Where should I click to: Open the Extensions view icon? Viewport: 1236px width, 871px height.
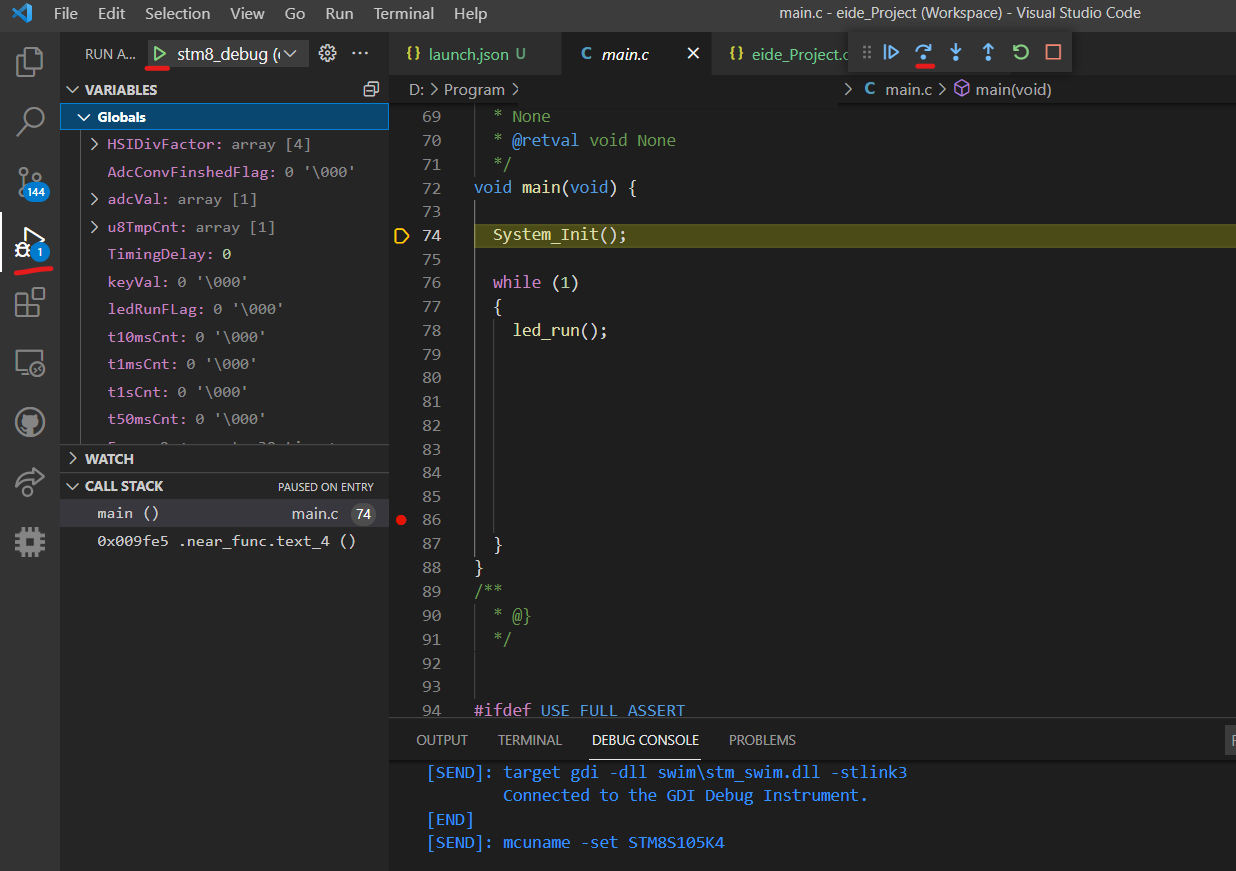click(30, 302)
